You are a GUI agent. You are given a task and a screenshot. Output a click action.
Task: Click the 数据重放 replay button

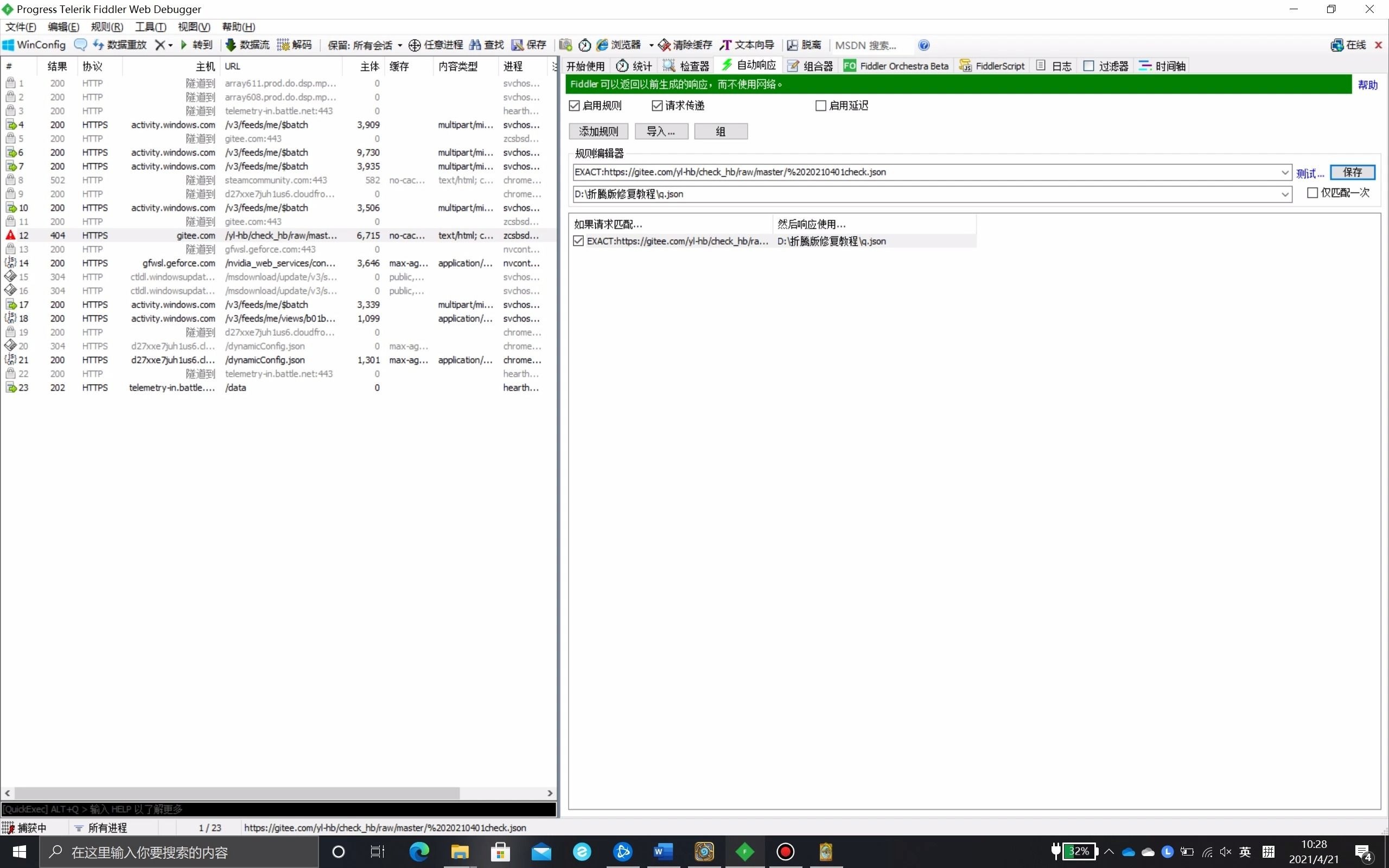point(120,45)
